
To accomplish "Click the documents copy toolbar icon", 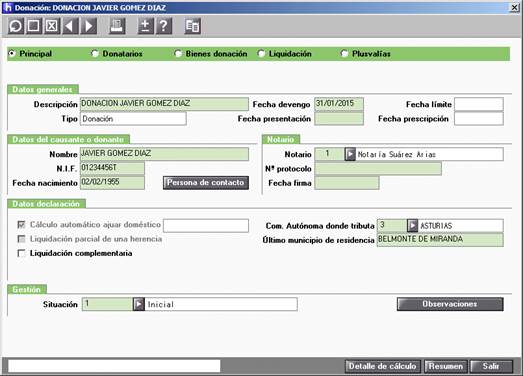I will click(x=192, y=26).
